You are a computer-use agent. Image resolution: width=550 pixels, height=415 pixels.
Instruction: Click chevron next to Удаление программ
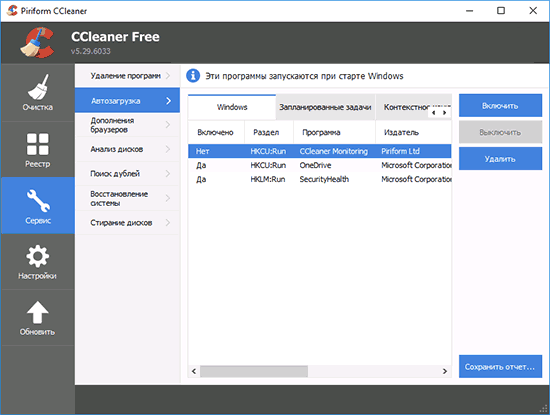click(168, 76)
